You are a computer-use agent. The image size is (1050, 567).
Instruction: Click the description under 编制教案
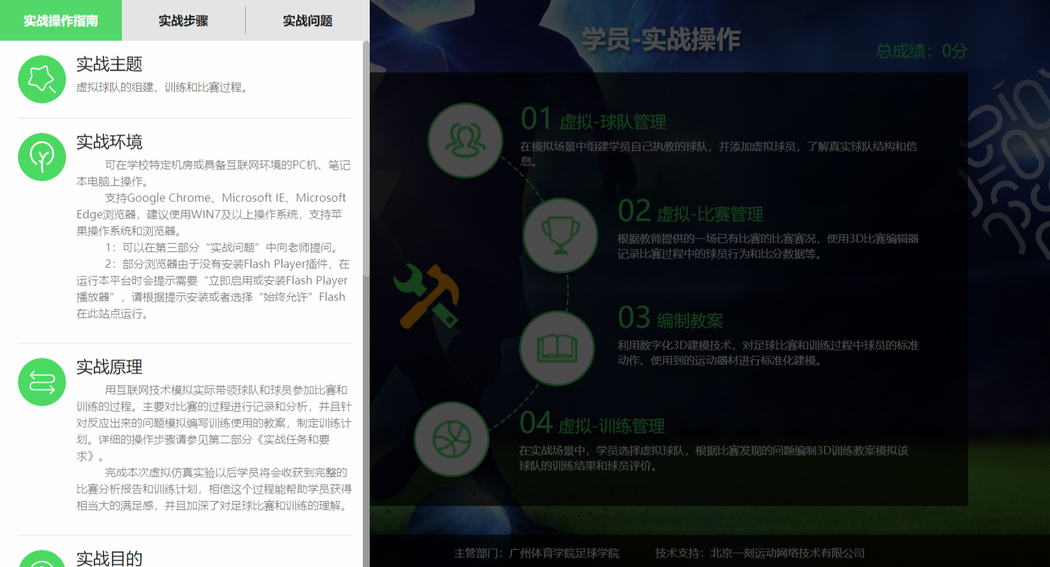(x=768, y=352)
